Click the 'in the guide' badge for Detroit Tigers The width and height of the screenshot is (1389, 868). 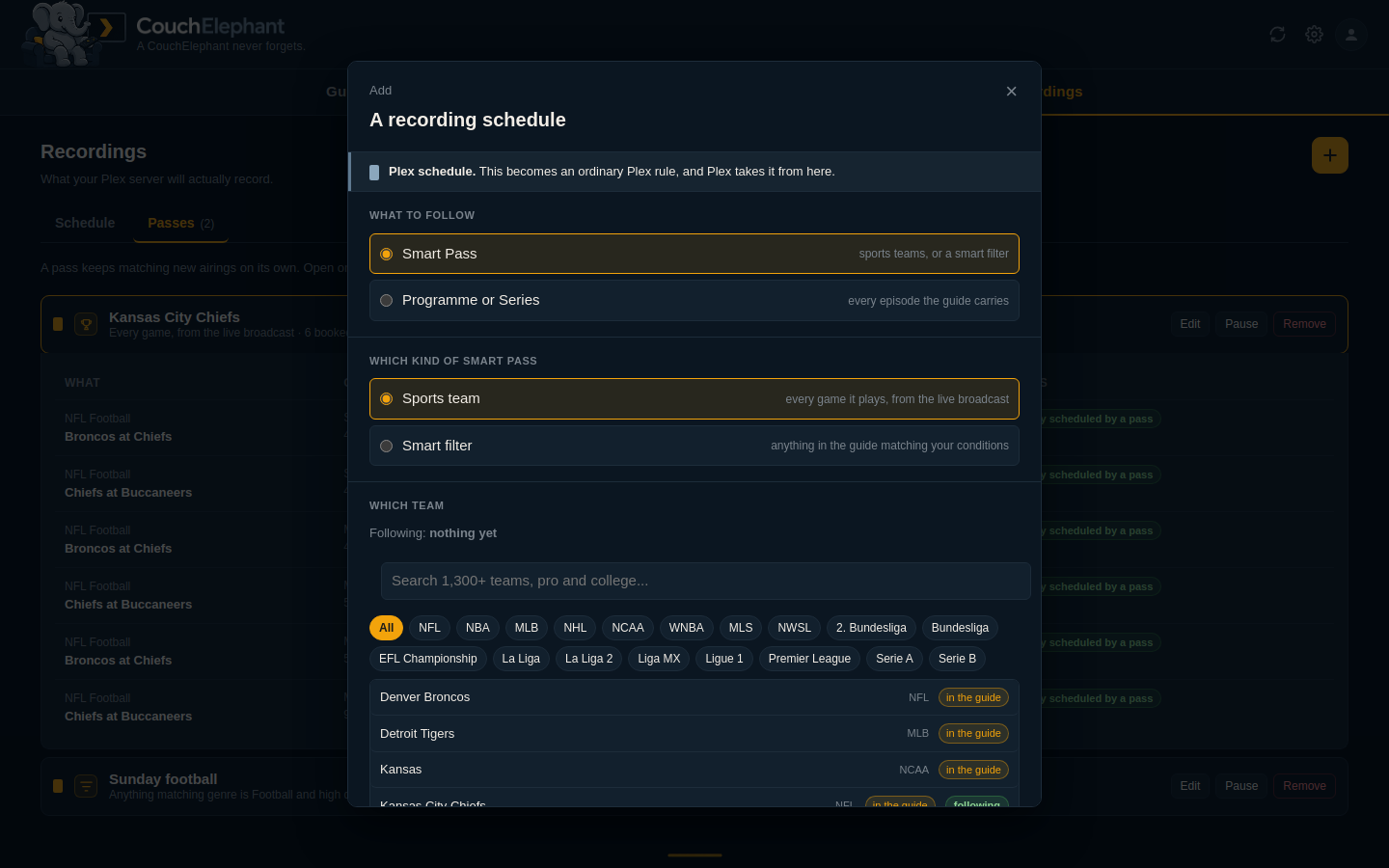click(973, 734)
